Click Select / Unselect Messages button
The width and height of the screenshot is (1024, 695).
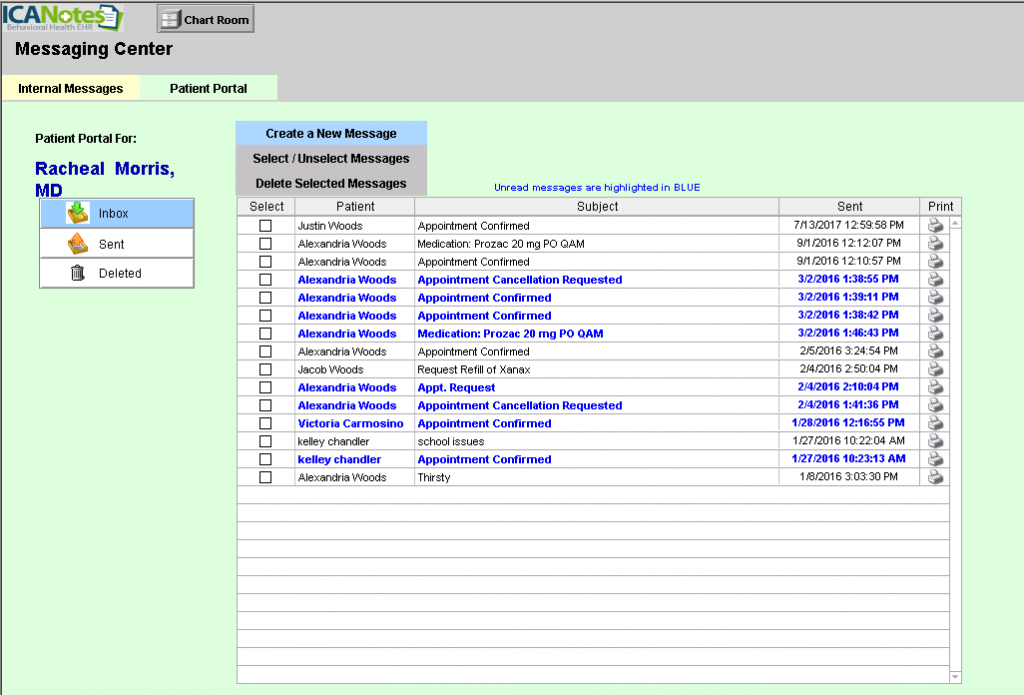click(x=331, y=159)
